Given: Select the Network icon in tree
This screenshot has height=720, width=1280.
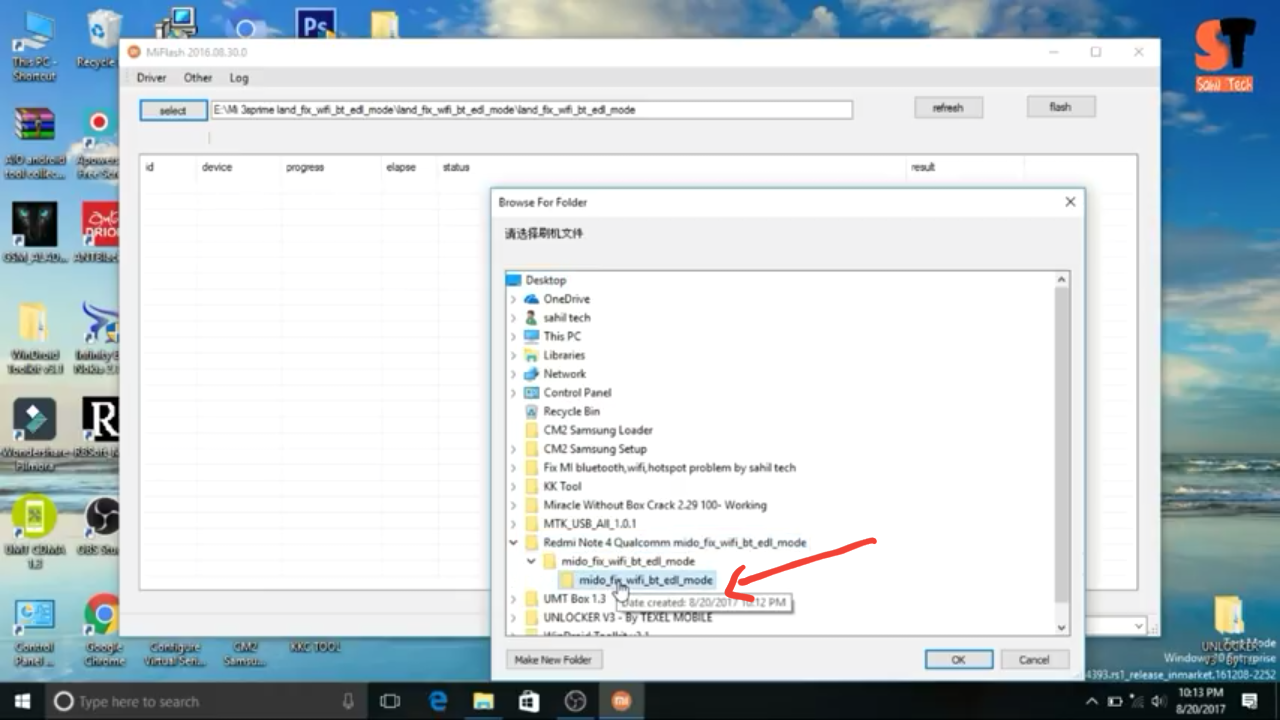Looking at the screenshot, I should click(531, 374).
